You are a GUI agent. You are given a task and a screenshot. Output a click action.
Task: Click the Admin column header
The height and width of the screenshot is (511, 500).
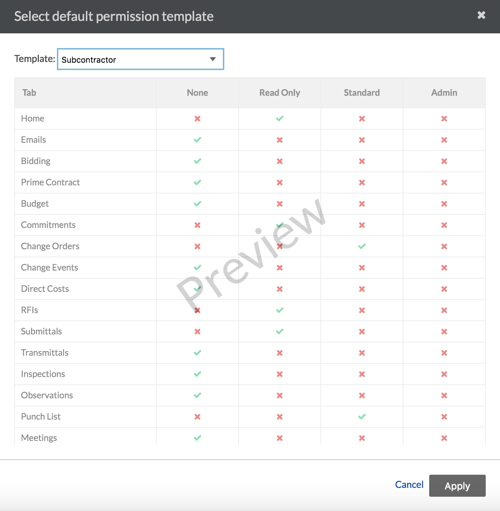click(444, 92)
